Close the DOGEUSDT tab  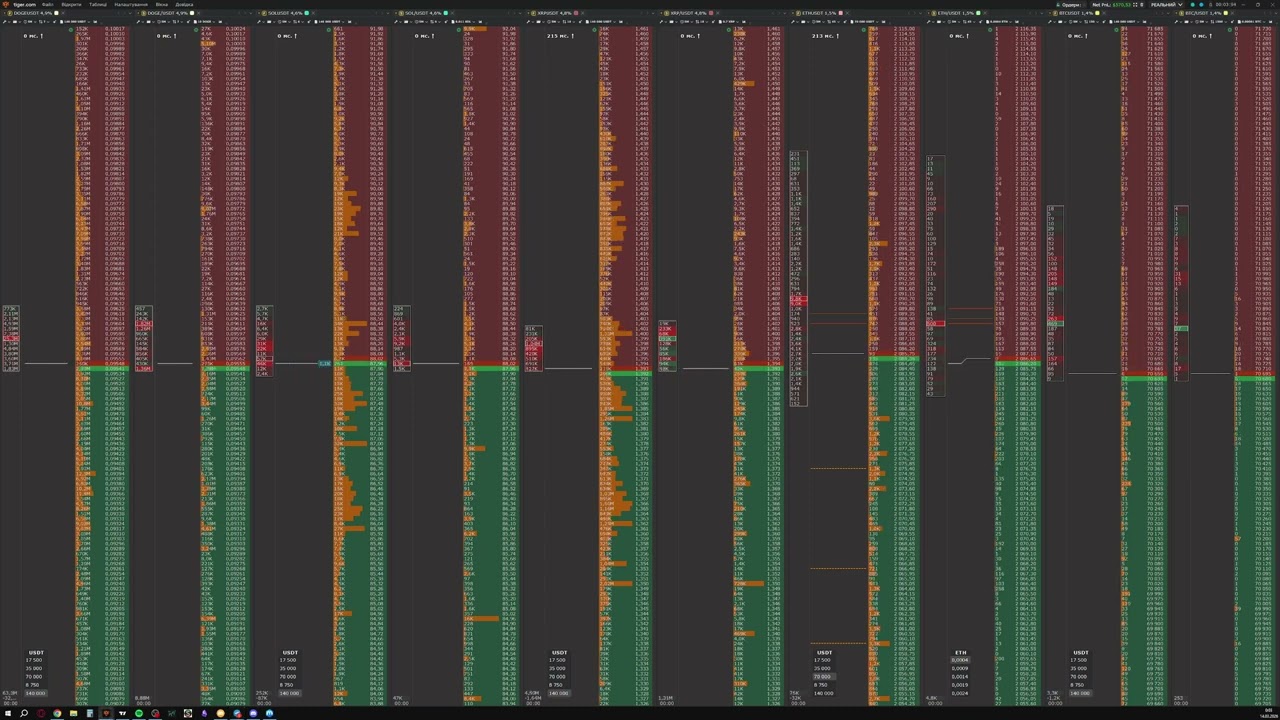click(x=62, y=13)
